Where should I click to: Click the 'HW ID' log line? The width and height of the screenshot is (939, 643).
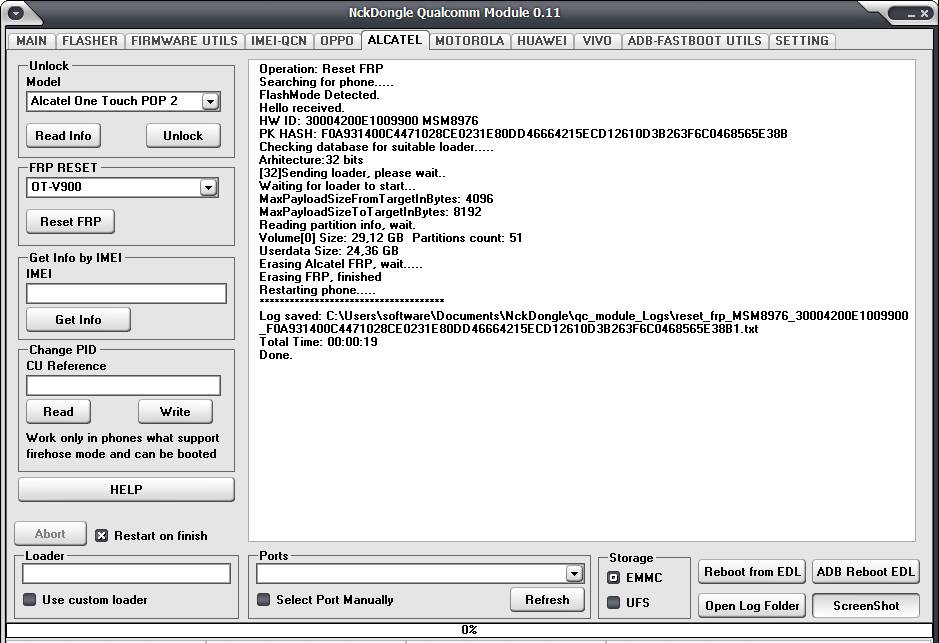tap(368, 121)
